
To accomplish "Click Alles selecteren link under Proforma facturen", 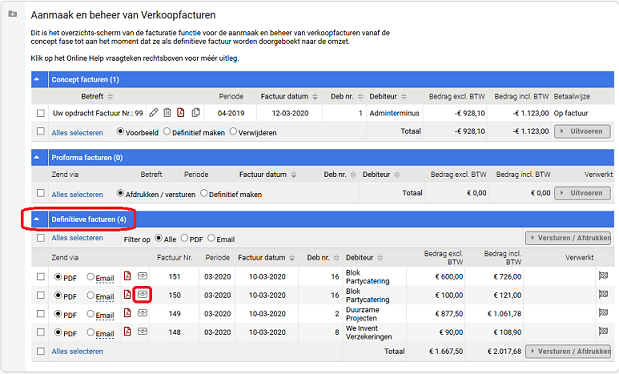I will [77, 194].
